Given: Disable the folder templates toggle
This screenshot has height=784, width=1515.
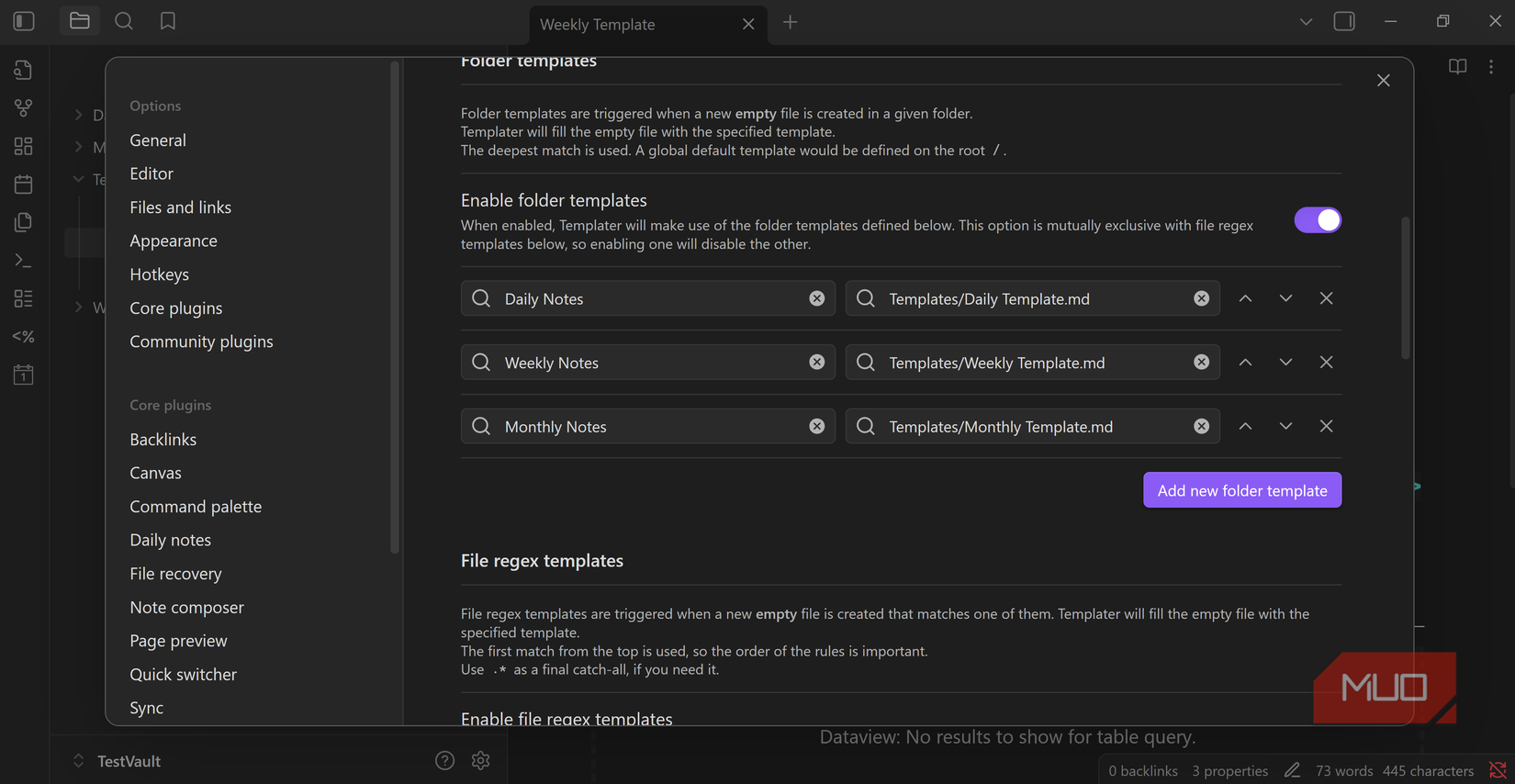Looking at the screenshot, I should click(x=1317, y=220).
